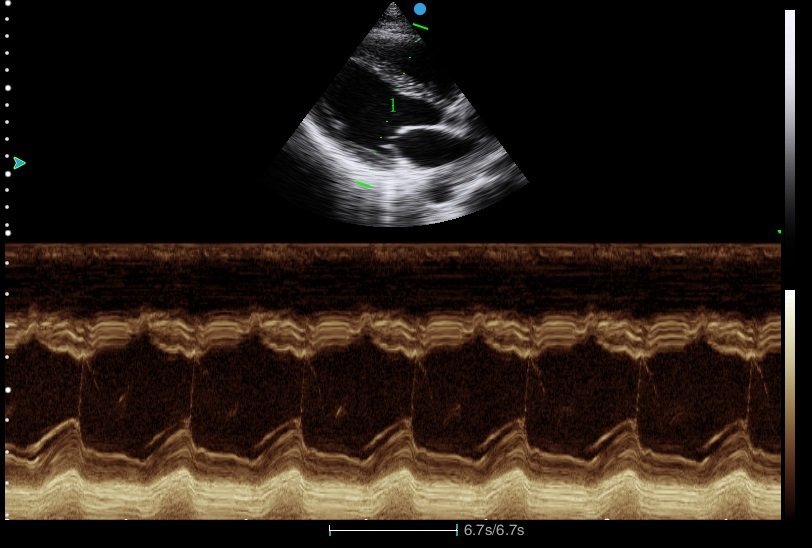Click the M-mode sweep time scale bar
The height and width of the screenshot is (548, 812).
tap(394, 530)
